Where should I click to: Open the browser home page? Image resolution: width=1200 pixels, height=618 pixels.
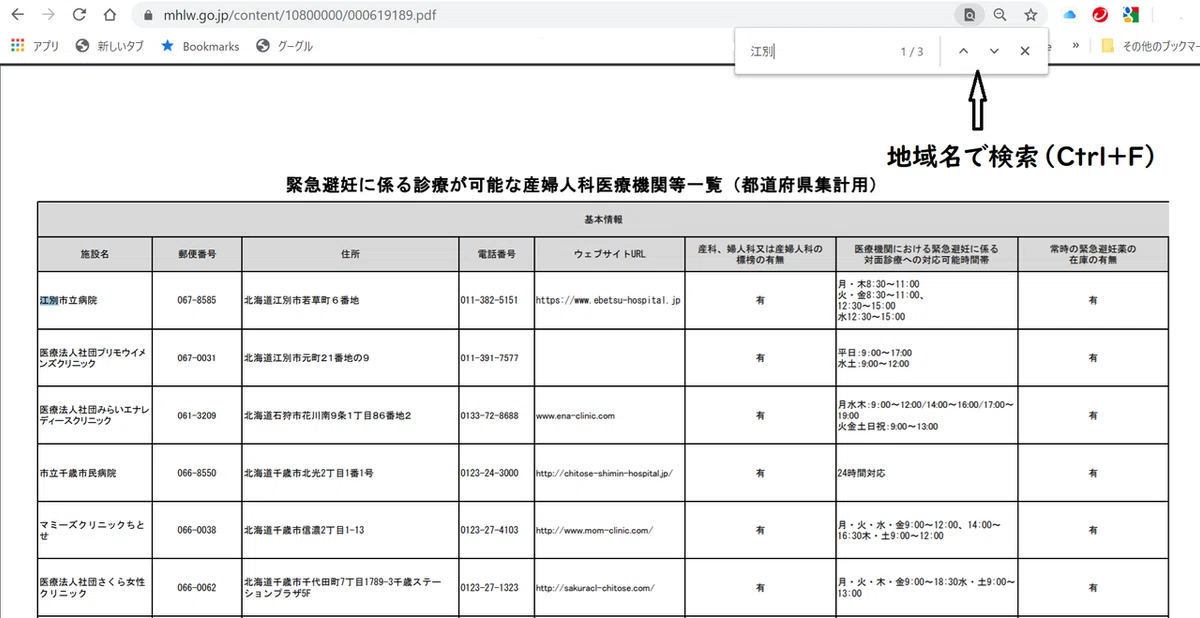tap(110, 15)
